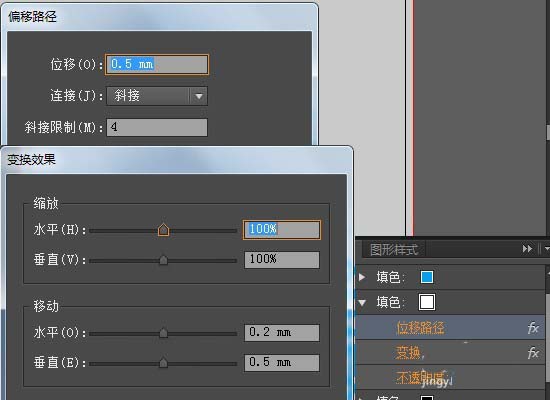Open the 变换 effect entry

409,353
